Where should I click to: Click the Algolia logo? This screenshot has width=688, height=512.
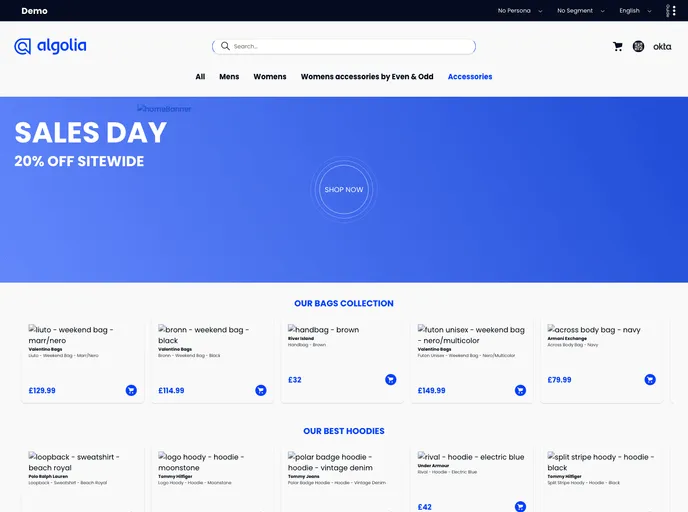point(50,46)
